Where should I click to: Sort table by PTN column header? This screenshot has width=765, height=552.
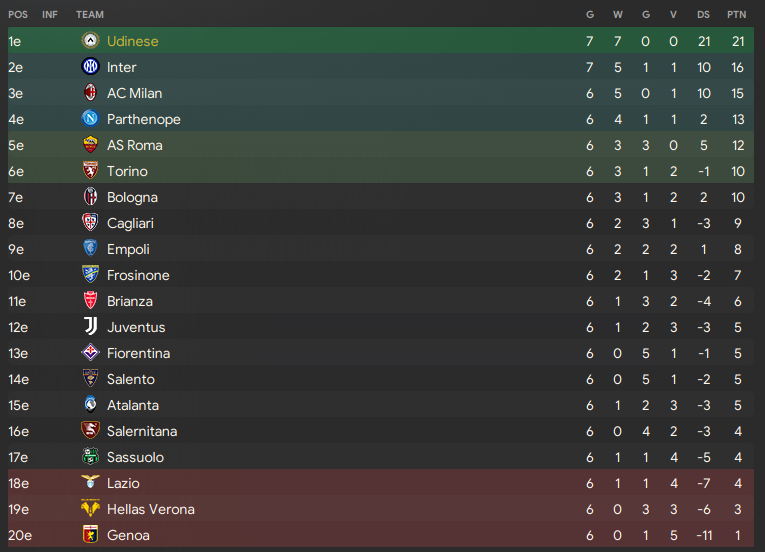[736, 15]
